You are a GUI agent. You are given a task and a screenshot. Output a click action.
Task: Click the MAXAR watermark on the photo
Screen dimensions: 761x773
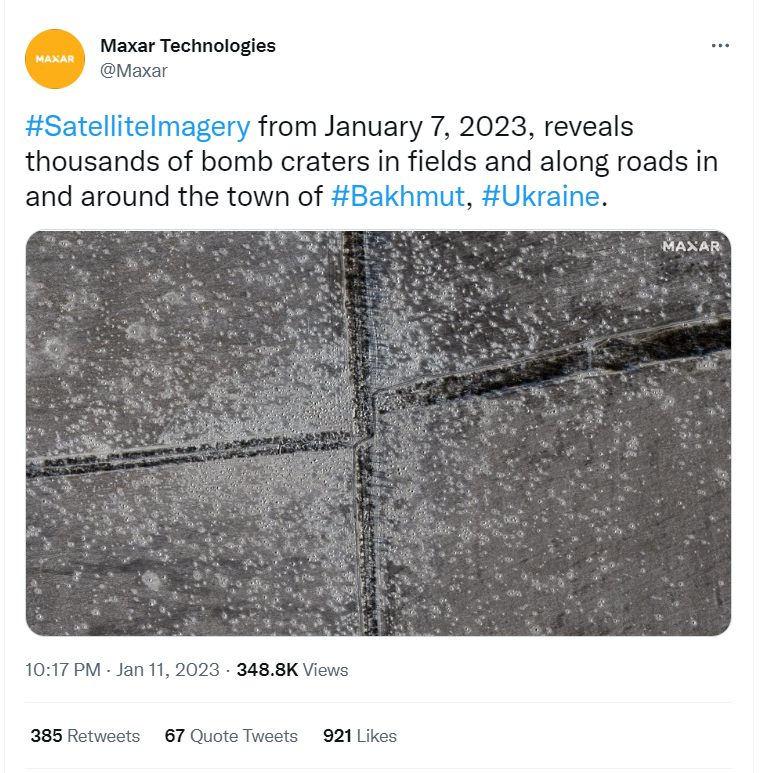tap(690, 246)
